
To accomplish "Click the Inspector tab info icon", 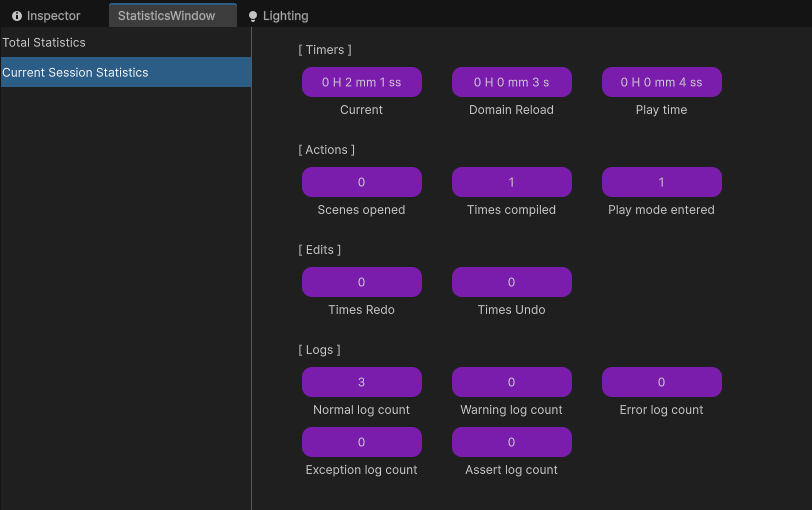I will point(17,16).
